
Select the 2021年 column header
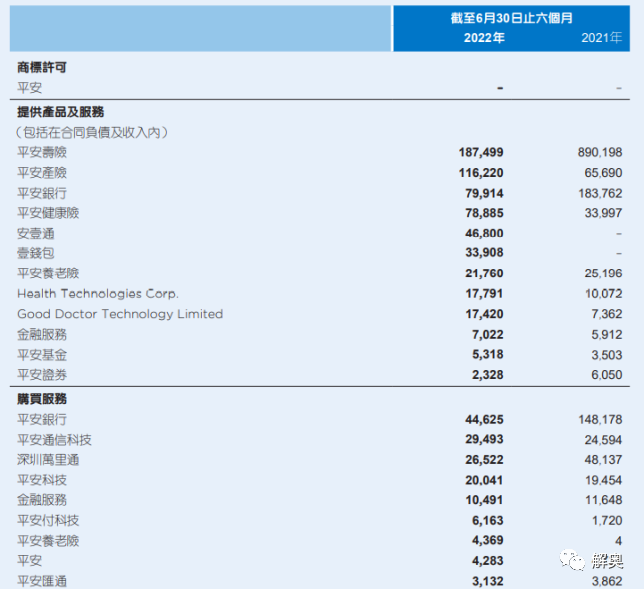pyautogui.click(x=602, y=38)
